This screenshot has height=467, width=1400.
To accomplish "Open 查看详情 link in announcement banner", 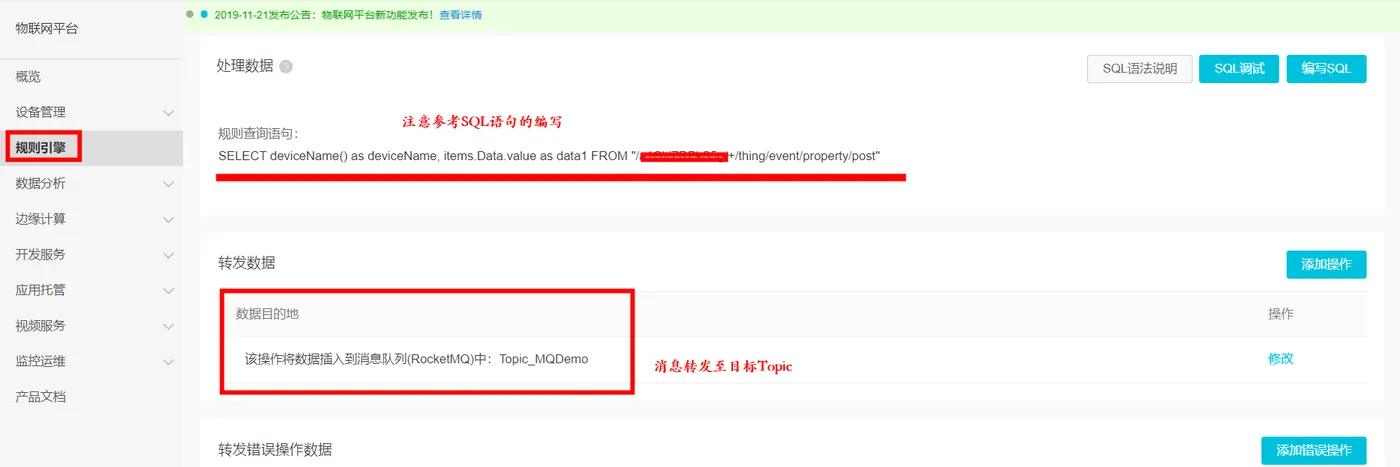I will pos(460,15).
